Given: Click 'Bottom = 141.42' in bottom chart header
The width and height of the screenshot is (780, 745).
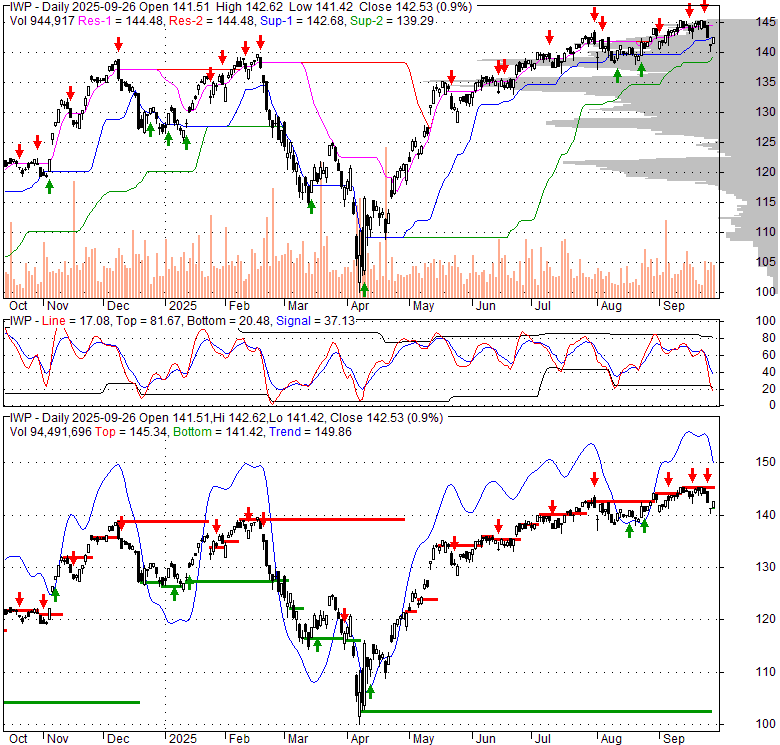Looking at the screenshot, I should point(217,432).
